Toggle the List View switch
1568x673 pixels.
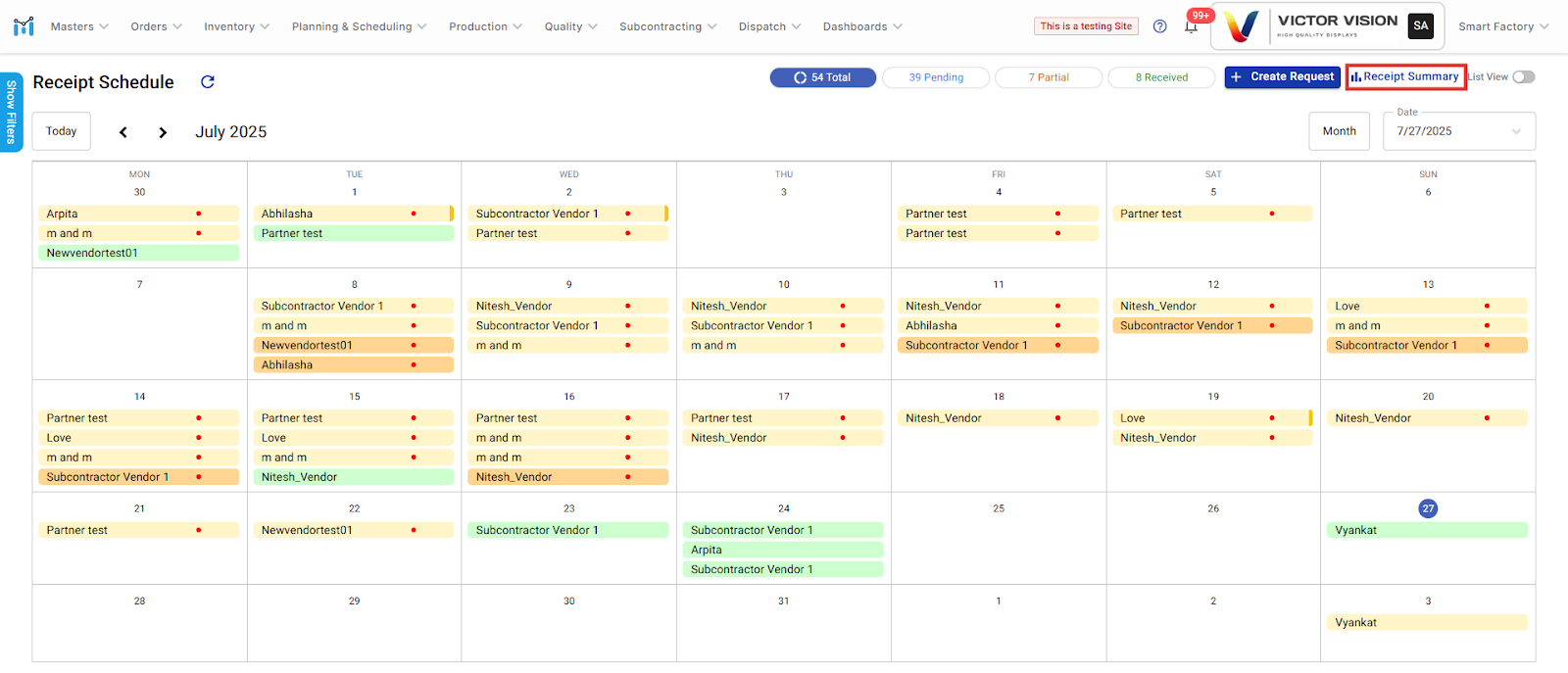pos(1523,77)
